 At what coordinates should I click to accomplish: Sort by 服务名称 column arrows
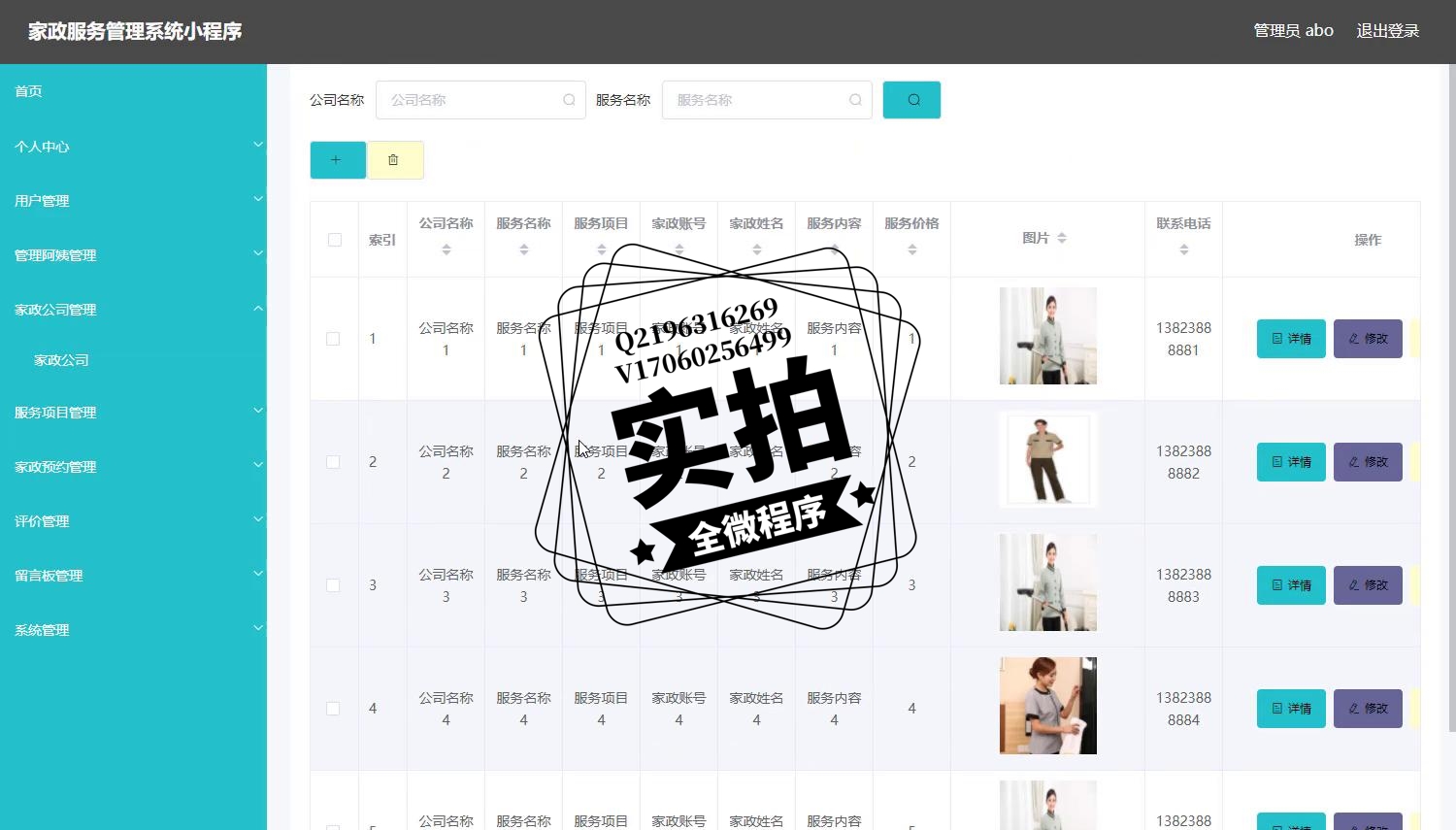524,249
